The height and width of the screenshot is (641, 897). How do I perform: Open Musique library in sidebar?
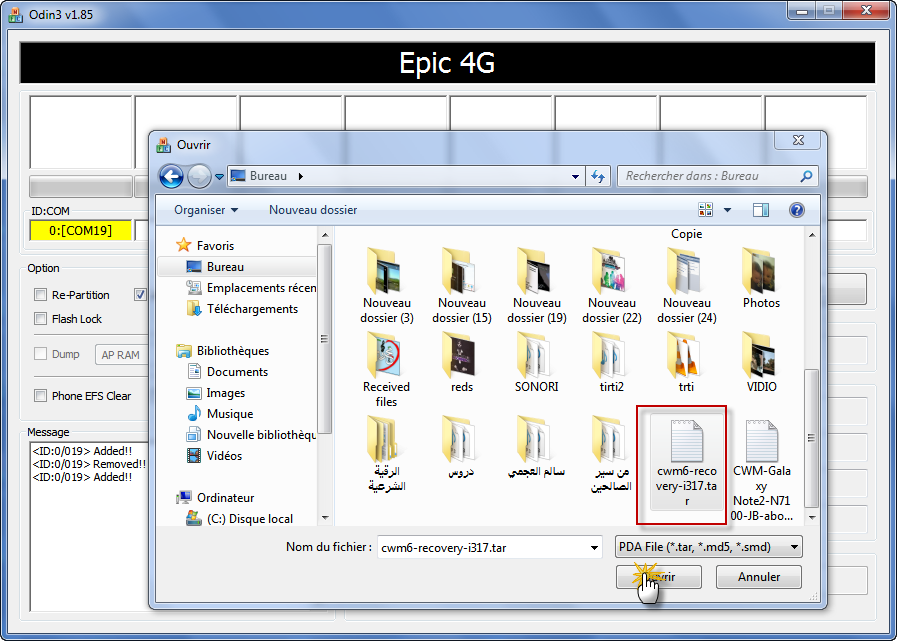pos(220,414)
